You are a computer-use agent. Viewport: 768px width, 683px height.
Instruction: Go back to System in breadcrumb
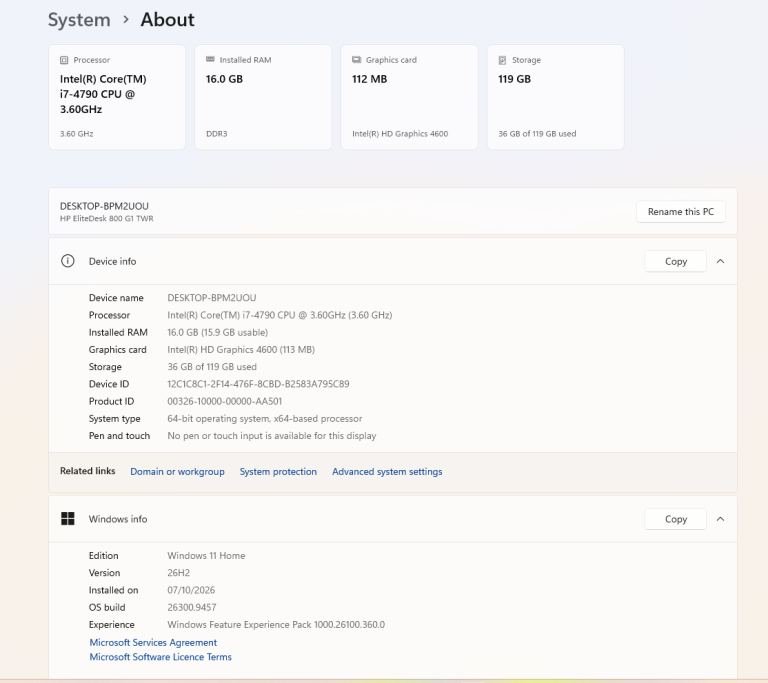pyautogui.click(x=79, y=20)
